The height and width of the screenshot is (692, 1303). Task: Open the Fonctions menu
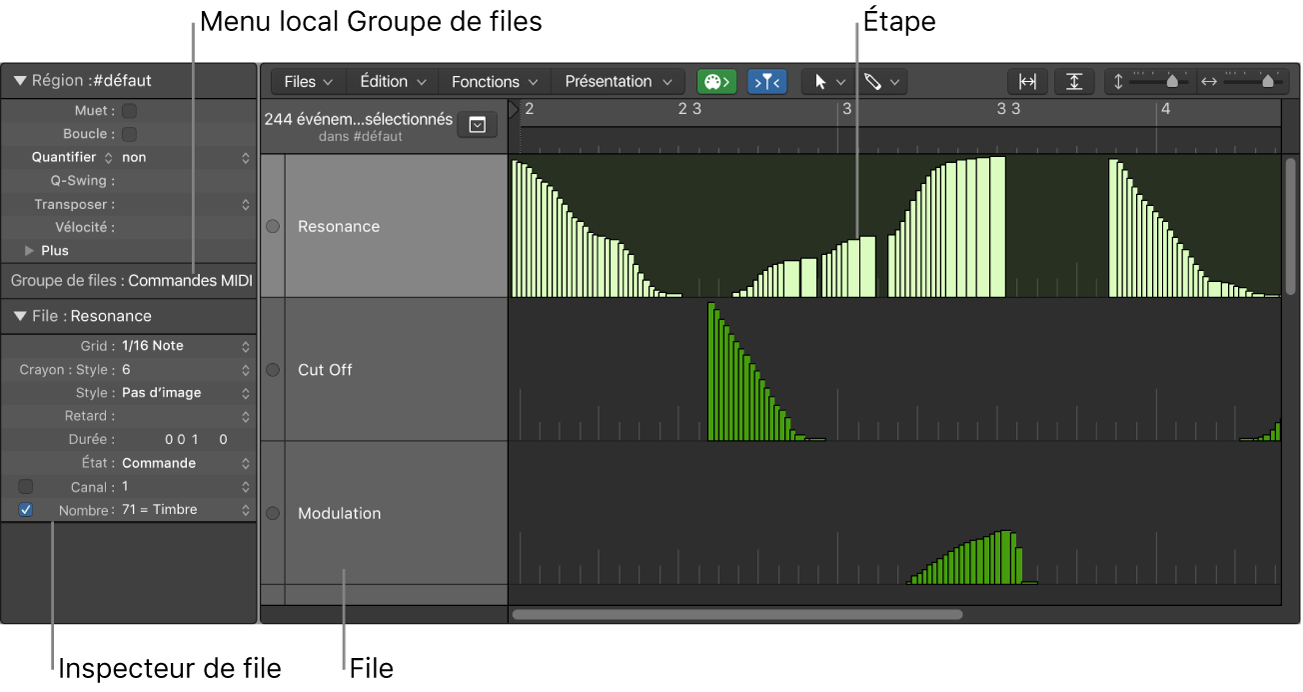coord(494,82)
